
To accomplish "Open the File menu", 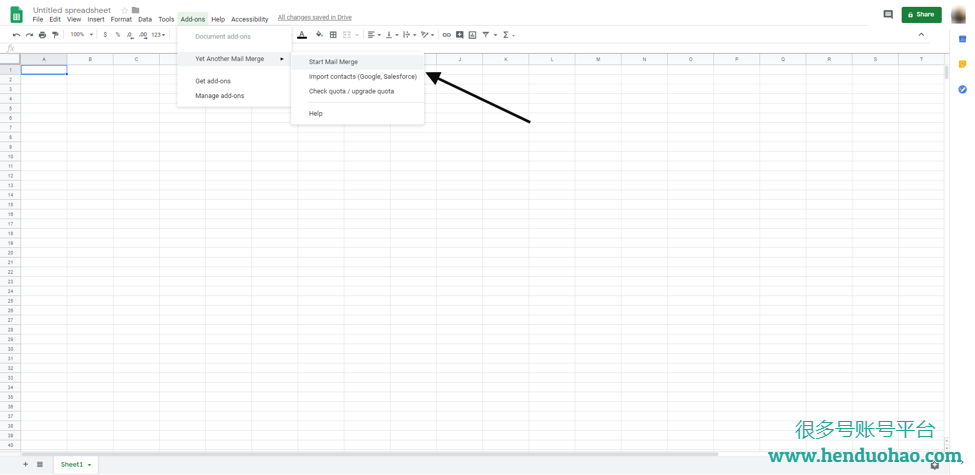I will pos(38,19).
